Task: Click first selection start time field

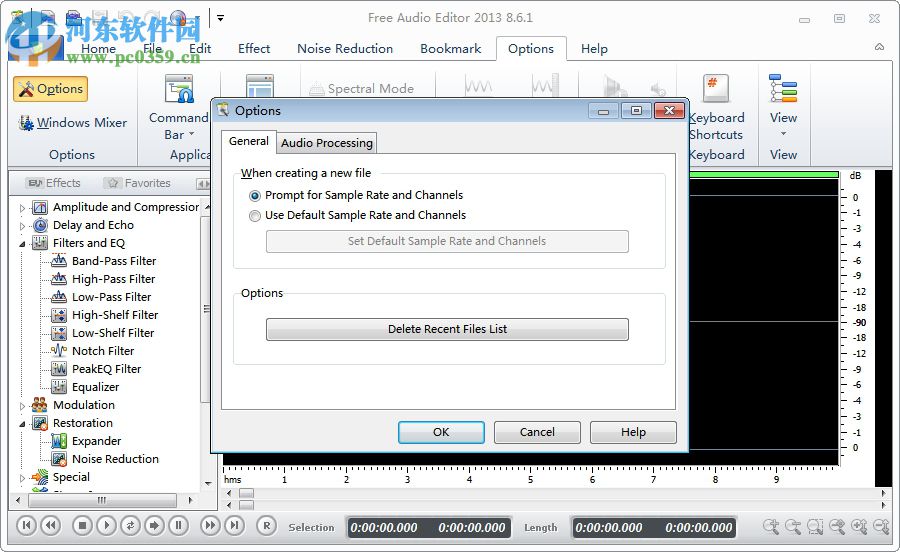Action: click(383, 527)
